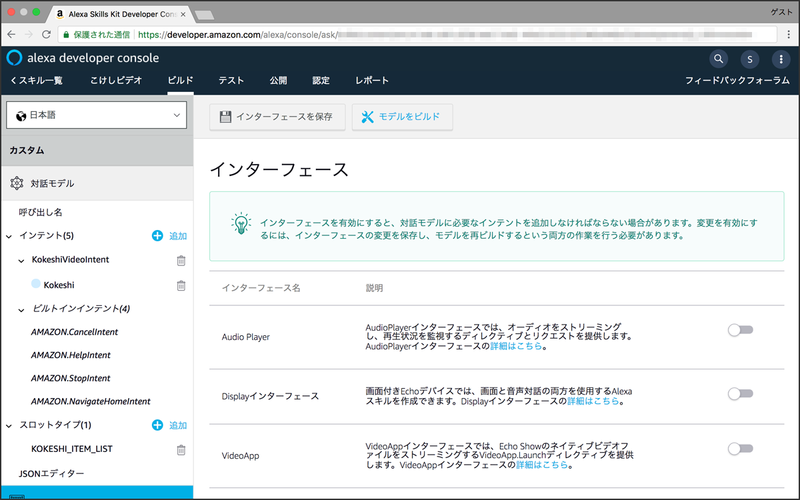The width and height of the screenshot is (800, 500).
Task: Select AMAZON.NavigateHomeIntent in sidebar
Action: coord(90,402)
